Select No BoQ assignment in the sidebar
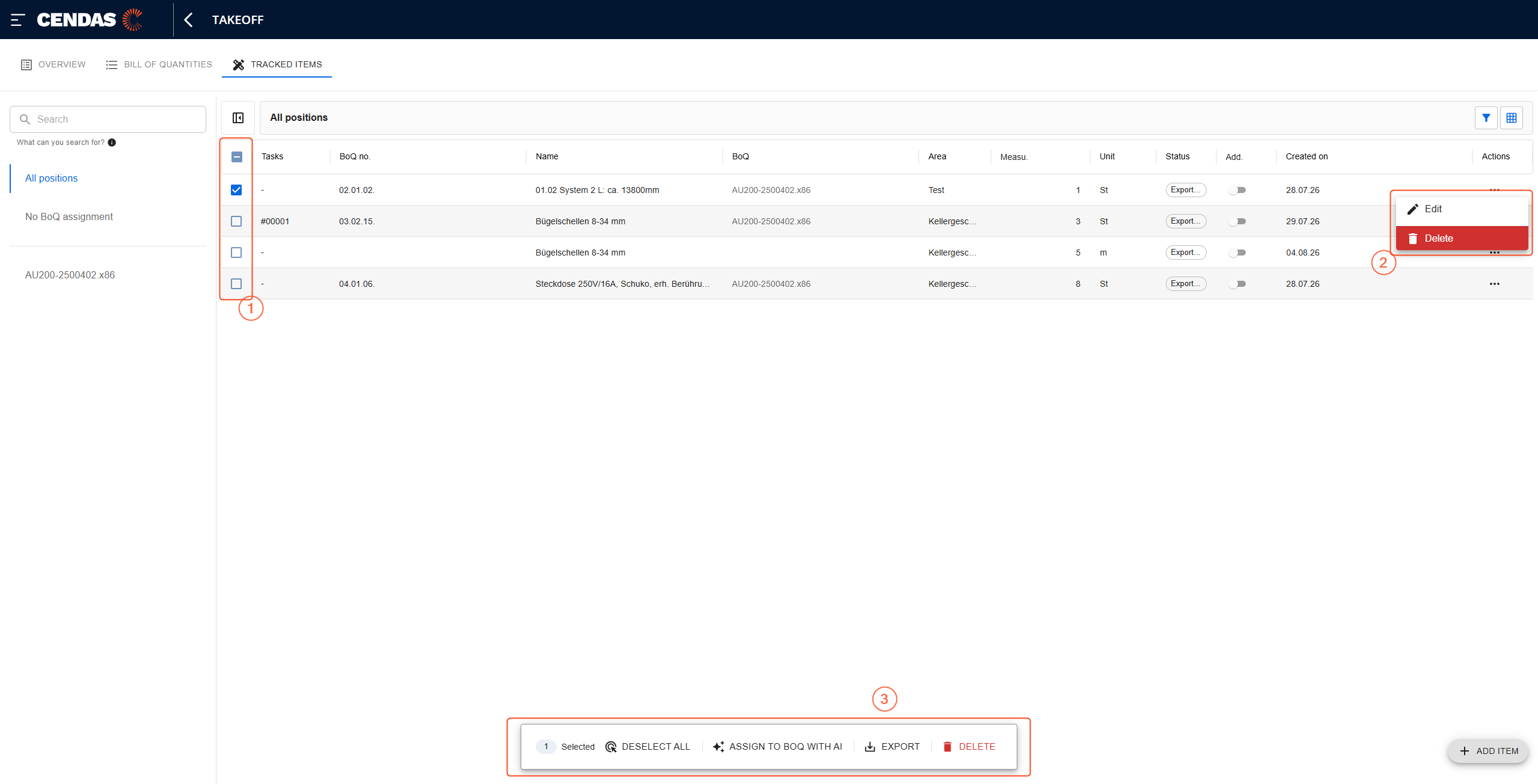 point(69,216)
